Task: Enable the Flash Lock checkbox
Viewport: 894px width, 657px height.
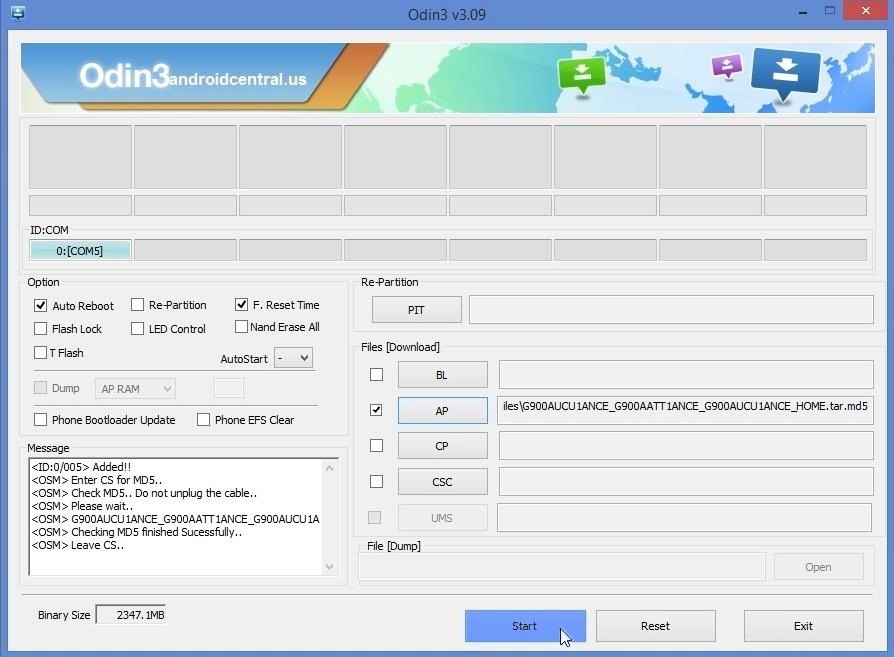Action: click(x=40, y=328)
